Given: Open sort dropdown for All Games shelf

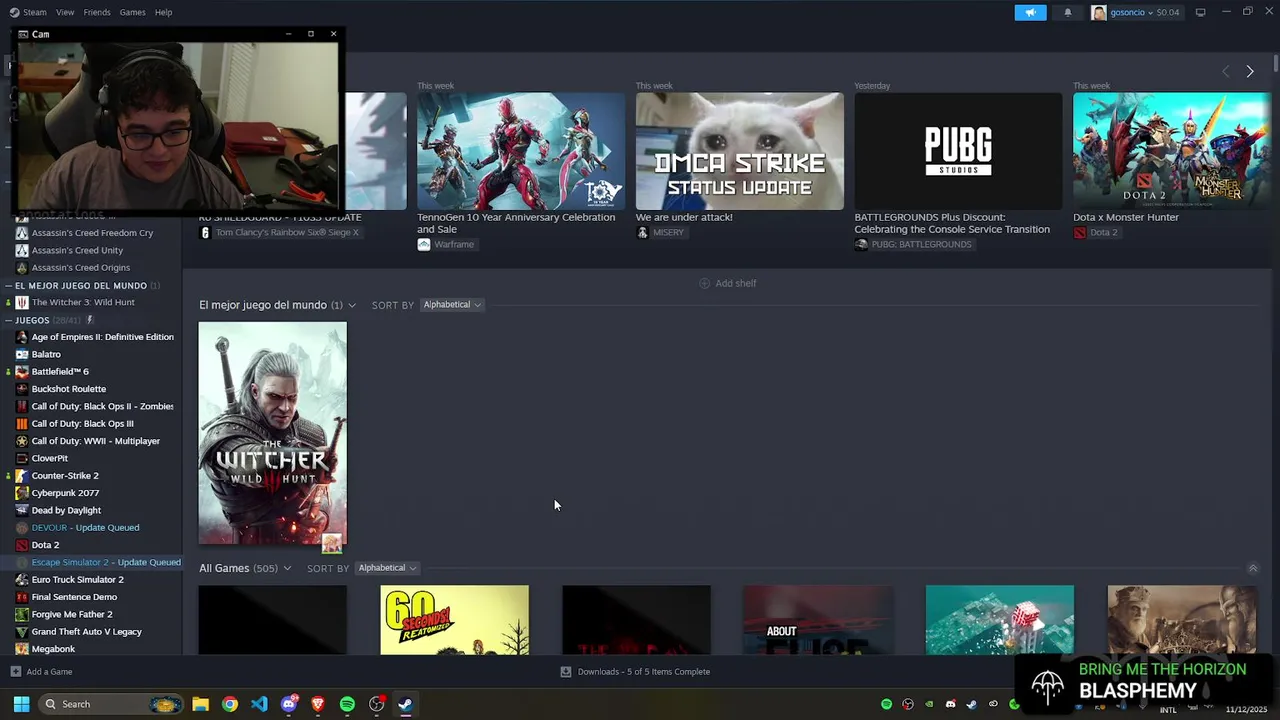Looking at the screenshot, I should coord(387,568).
